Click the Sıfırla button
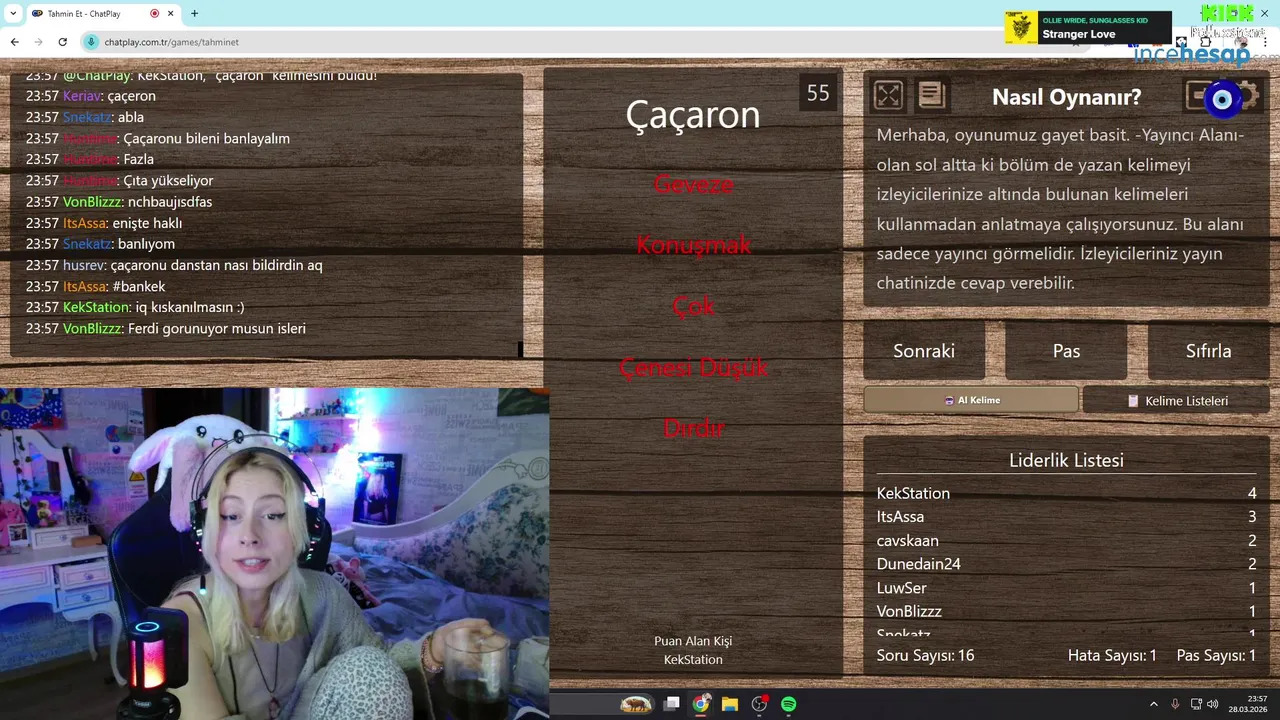The width and height of the screenshot is (1280, 720). pyautogui.click(x=1208, y=351)
